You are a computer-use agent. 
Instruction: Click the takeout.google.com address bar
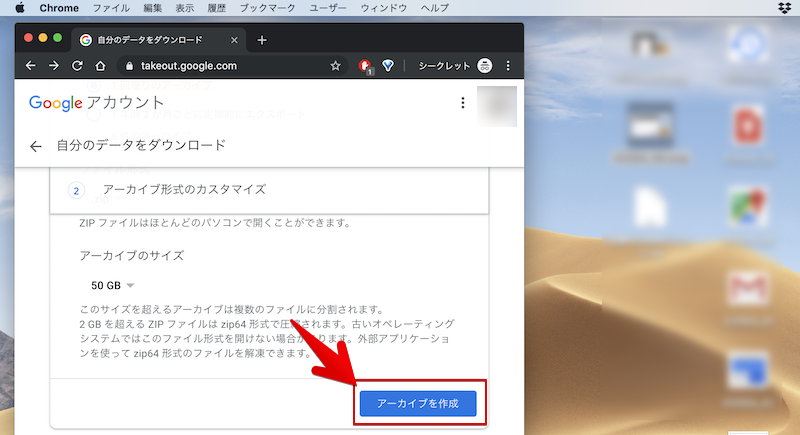(x=230, y=66)
